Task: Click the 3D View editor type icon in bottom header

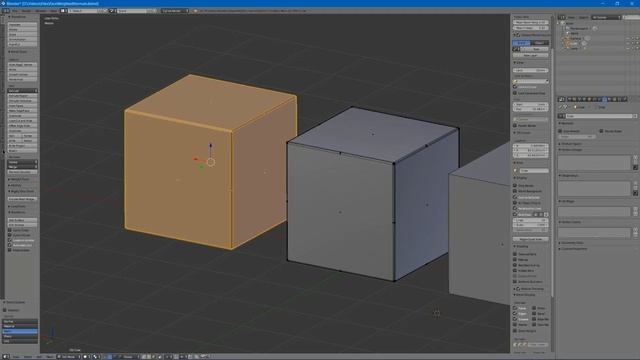Action: coord(6,356)
